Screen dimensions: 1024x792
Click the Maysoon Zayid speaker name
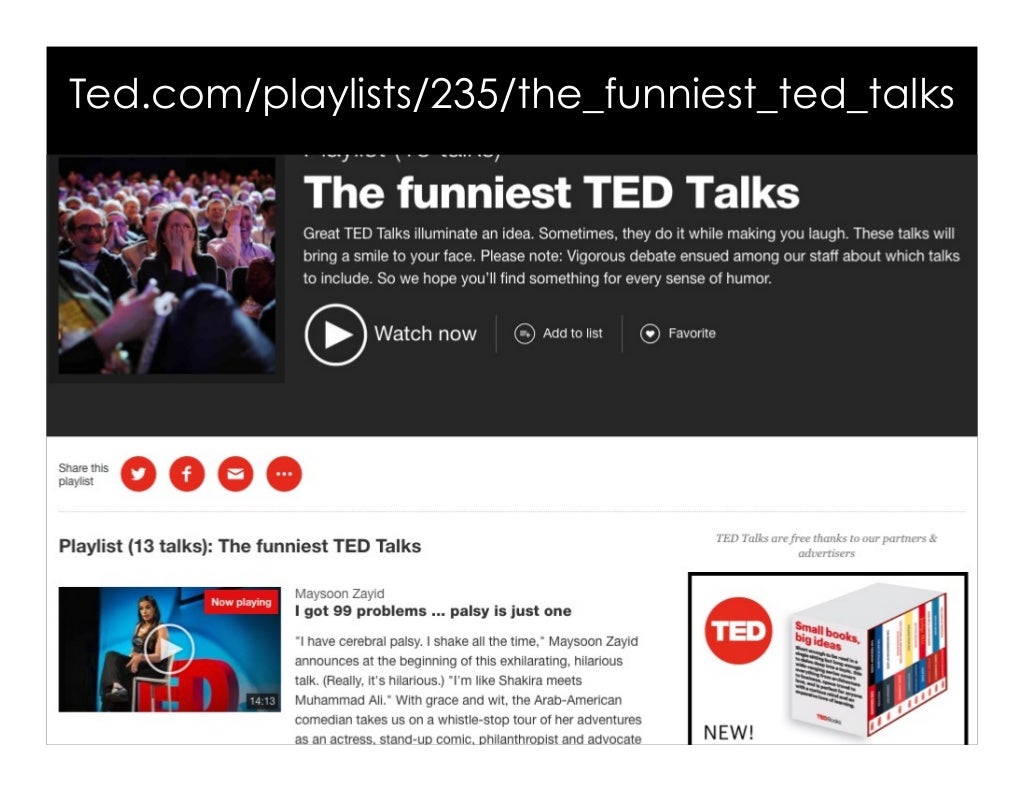click(x=340, y=594)
